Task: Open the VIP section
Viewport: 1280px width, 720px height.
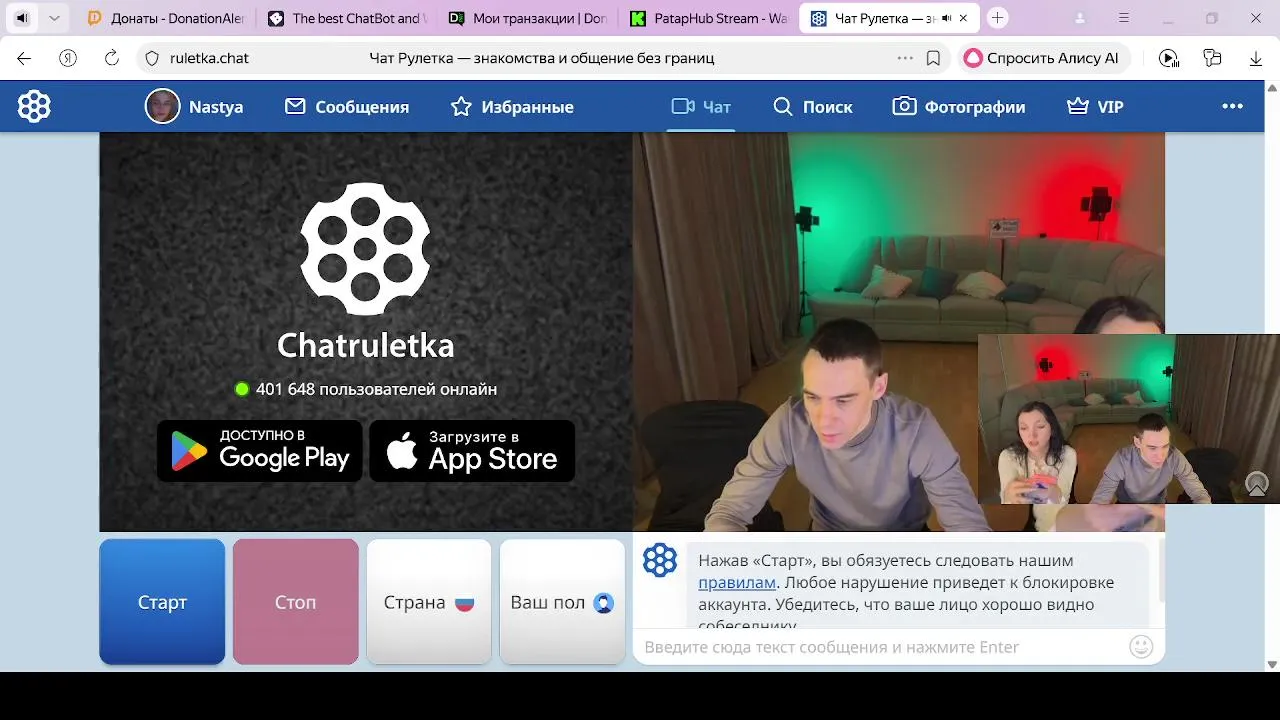Action: click(1095, 107)
